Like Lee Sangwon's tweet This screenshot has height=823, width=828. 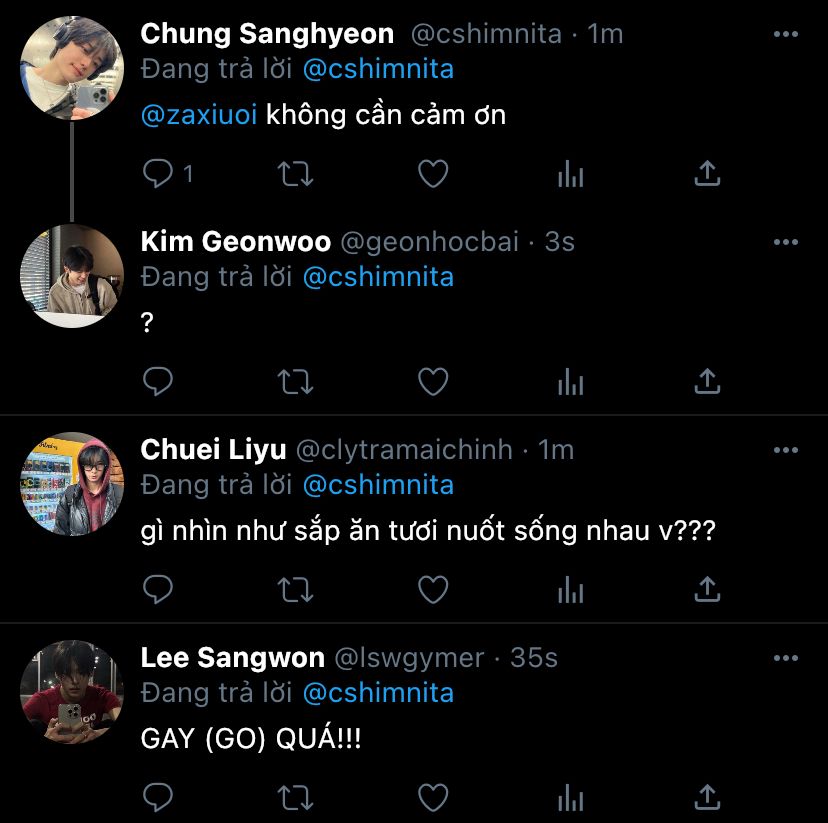coord(432,797)
